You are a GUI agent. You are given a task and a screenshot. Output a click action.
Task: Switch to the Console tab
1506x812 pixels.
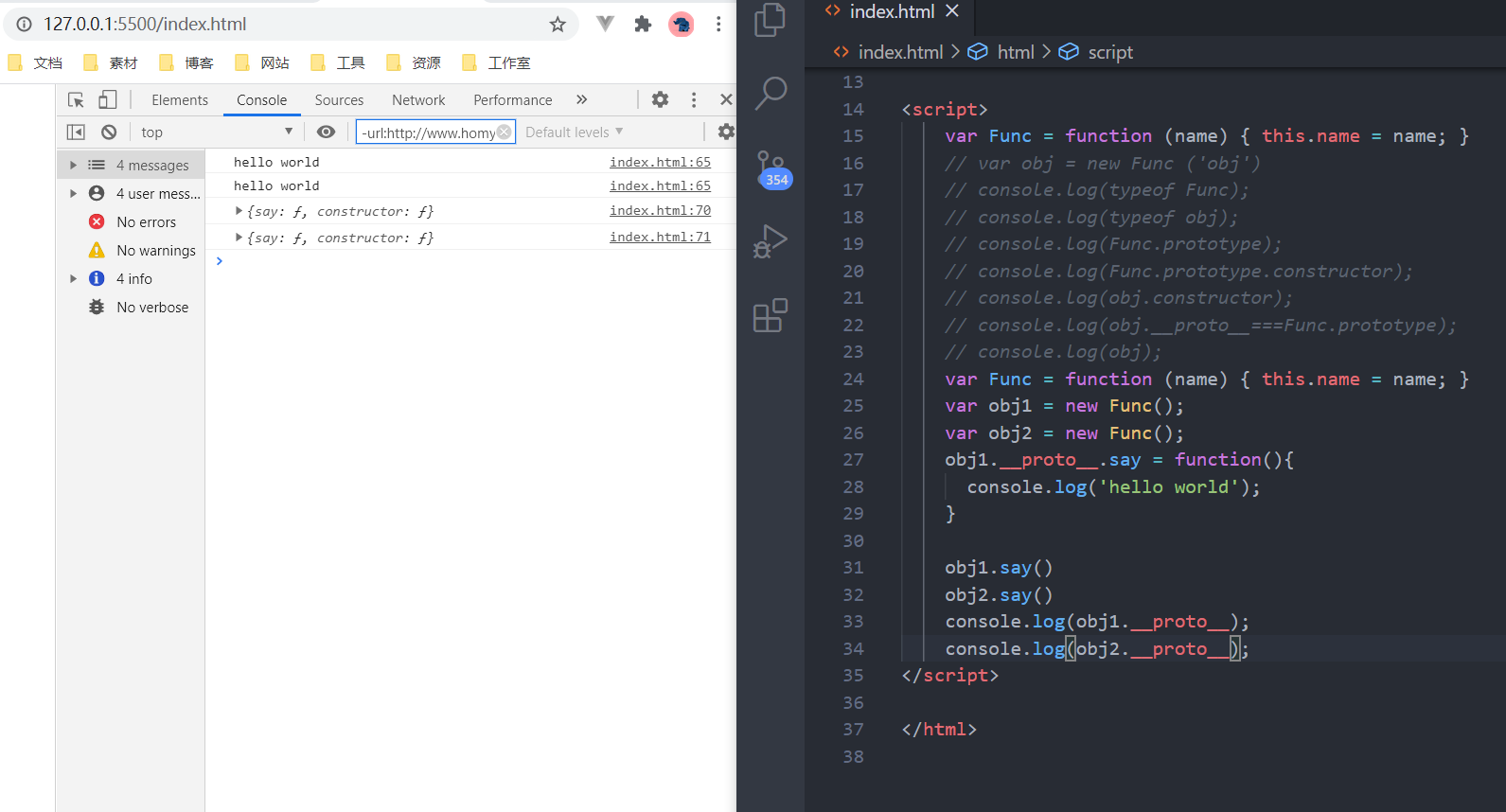261,99
